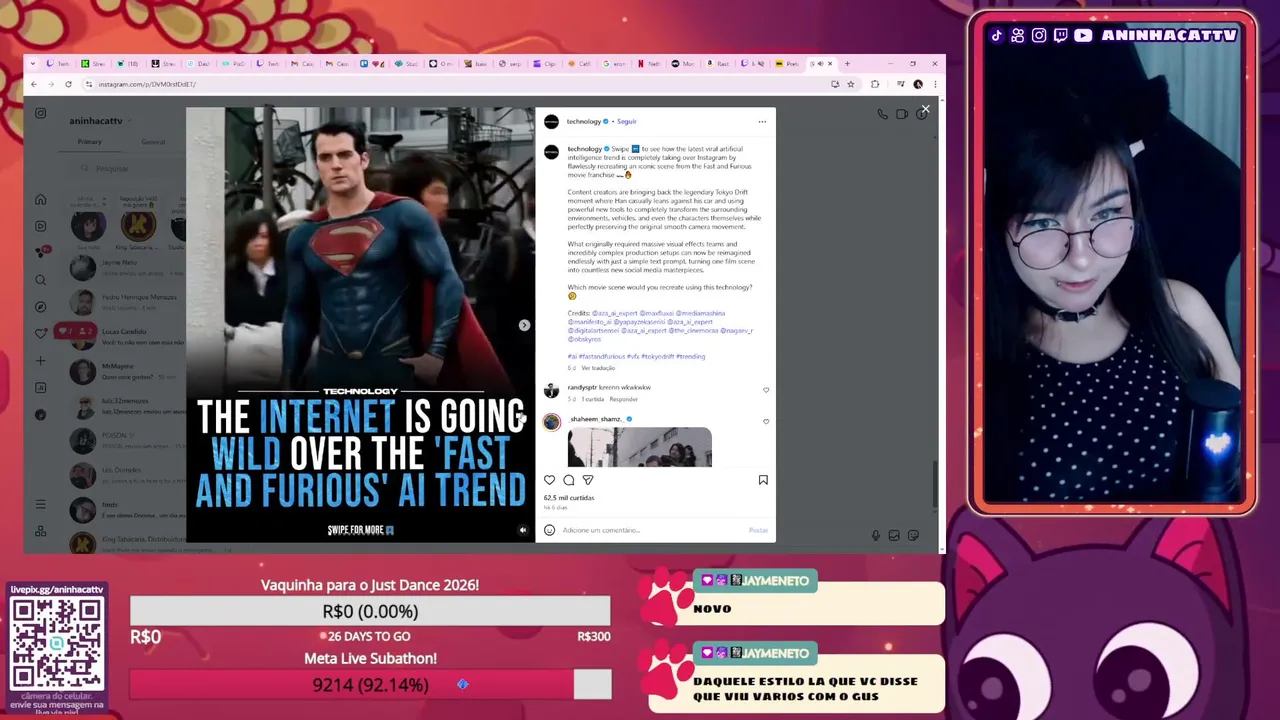Click the livepix QR code
This screenshot has height=720, width=1280.
(56, 643)
